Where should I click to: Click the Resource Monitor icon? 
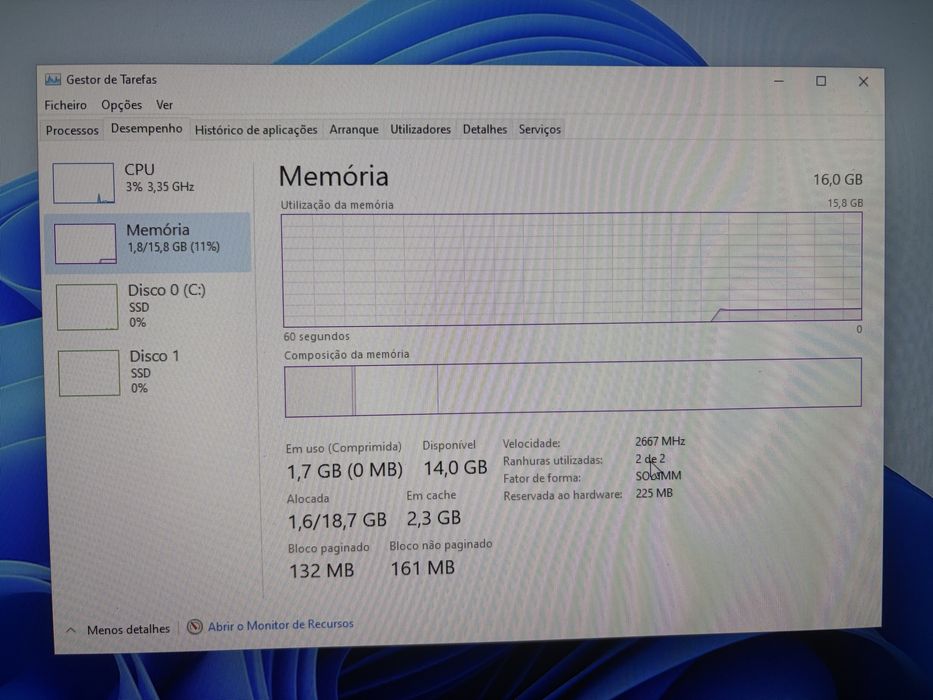click(x=195, y=627)
